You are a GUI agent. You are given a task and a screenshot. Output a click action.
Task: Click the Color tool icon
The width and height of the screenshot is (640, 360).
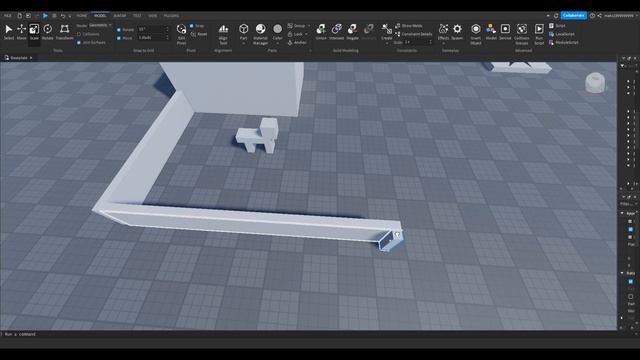click(x=278, y=29)
